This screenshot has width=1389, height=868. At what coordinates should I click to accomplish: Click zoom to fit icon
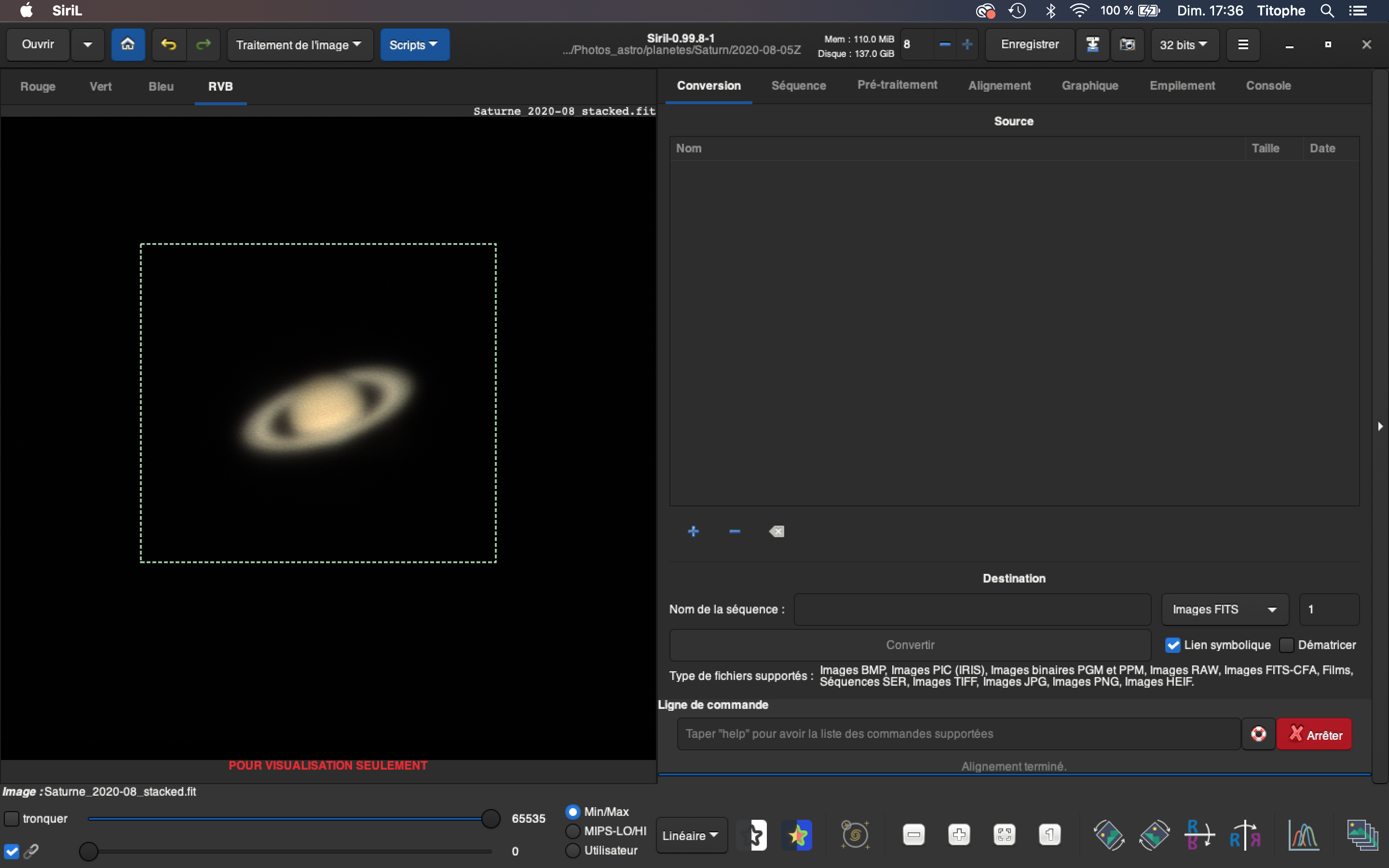pos(1005,835)
